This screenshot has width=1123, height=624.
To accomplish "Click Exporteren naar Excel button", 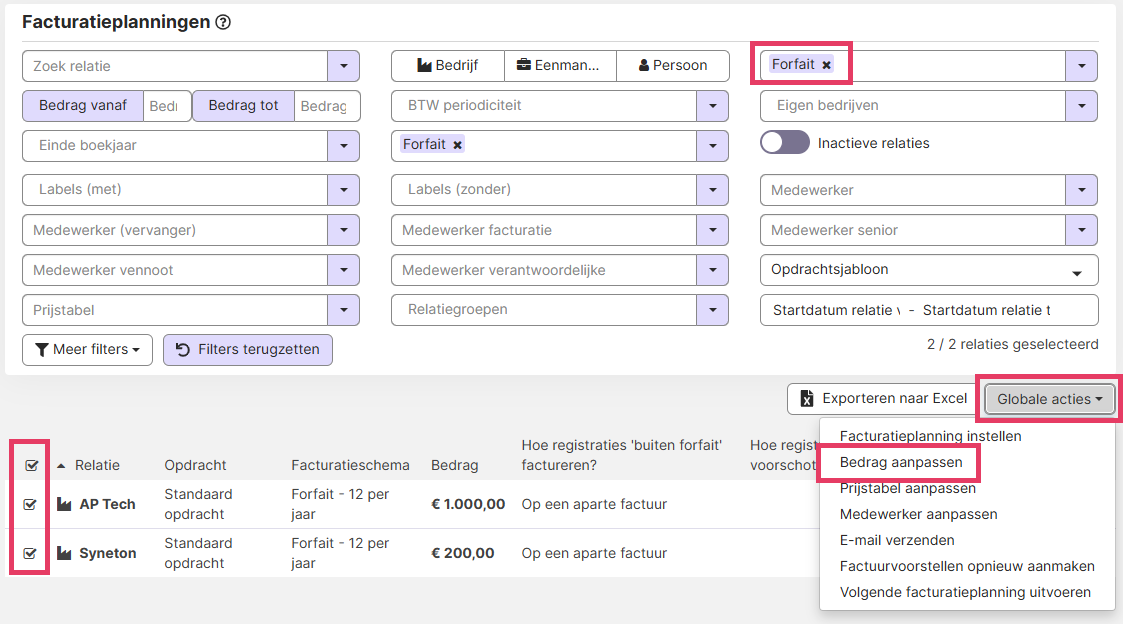I will (881, 399).
